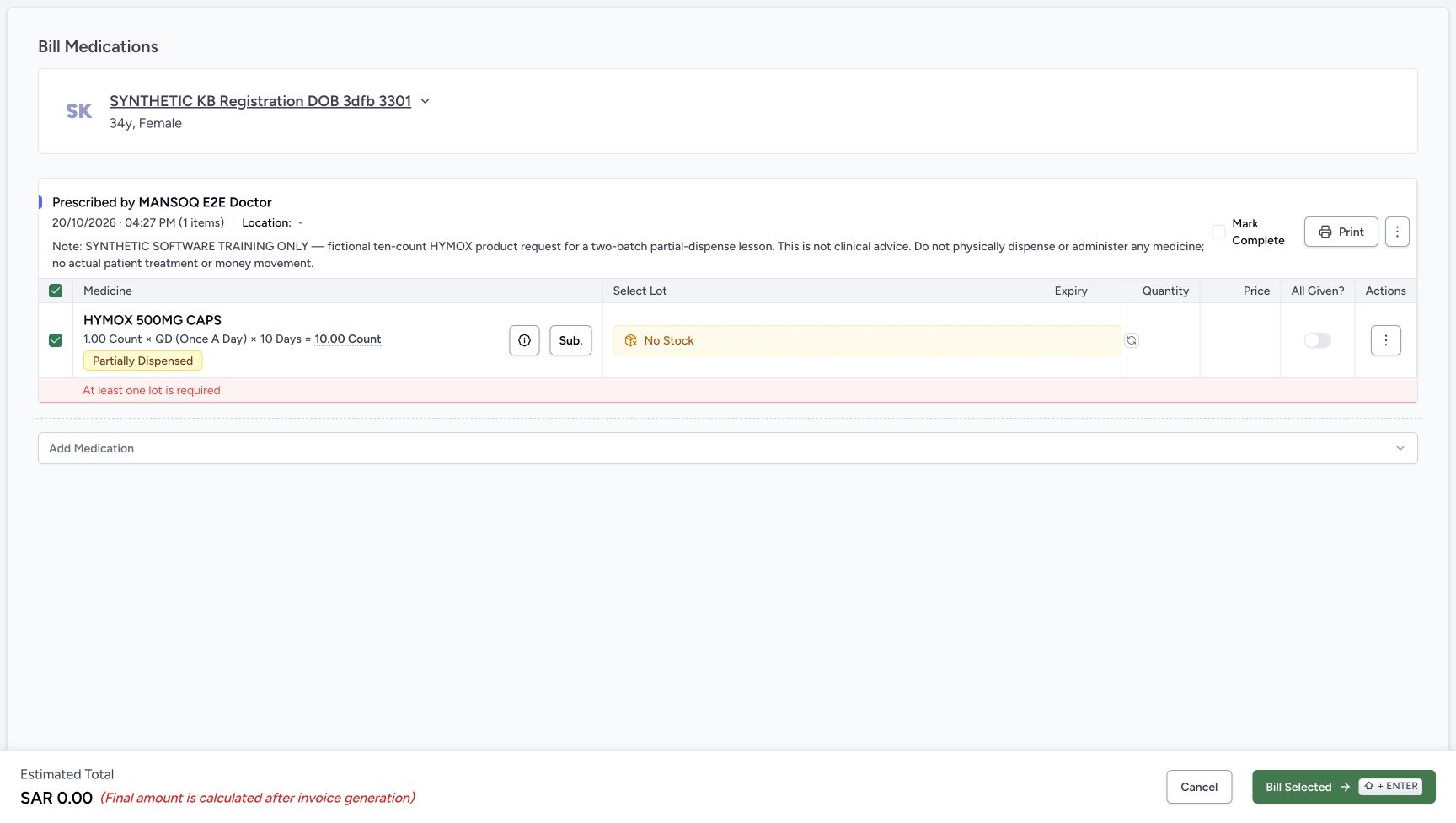Click the SK patient avatar
The height and width of the screenshot is (823, 1456).
click(79, 111)
